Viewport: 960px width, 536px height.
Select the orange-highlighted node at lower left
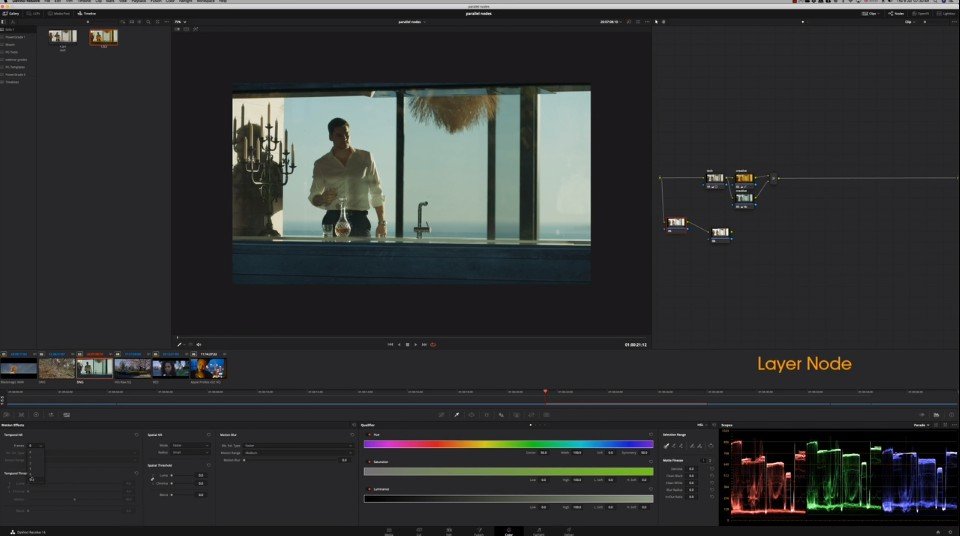676,223
